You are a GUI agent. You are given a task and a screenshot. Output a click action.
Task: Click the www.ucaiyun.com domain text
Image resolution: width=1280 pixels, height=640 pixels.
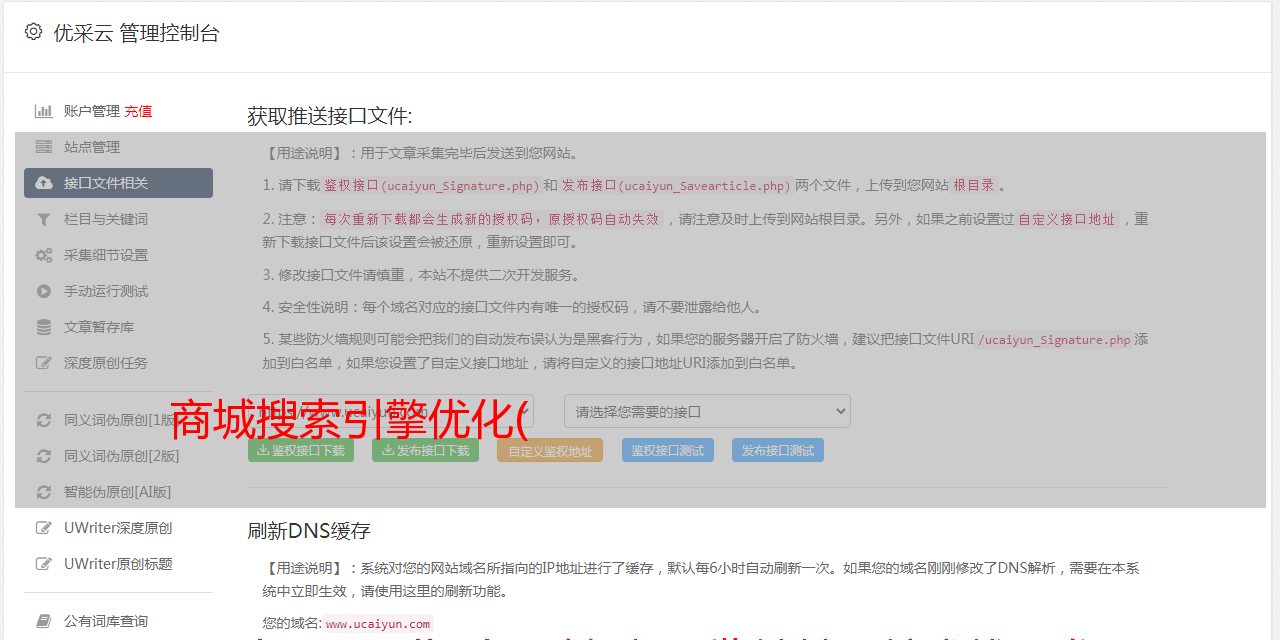point(378,623)
